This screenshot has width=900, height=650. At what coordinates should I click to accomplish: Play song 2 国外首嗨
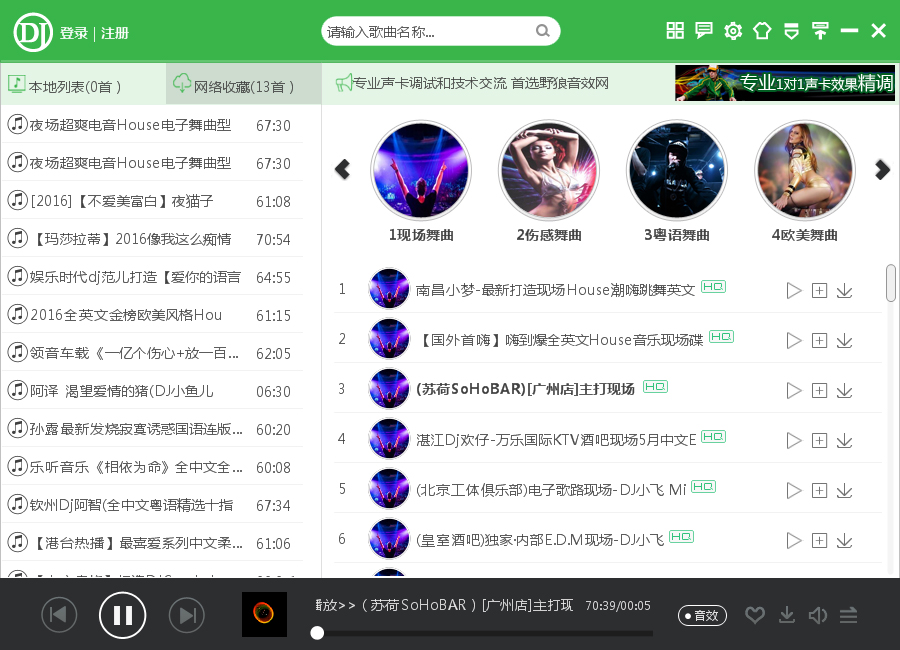coord(794,341)
